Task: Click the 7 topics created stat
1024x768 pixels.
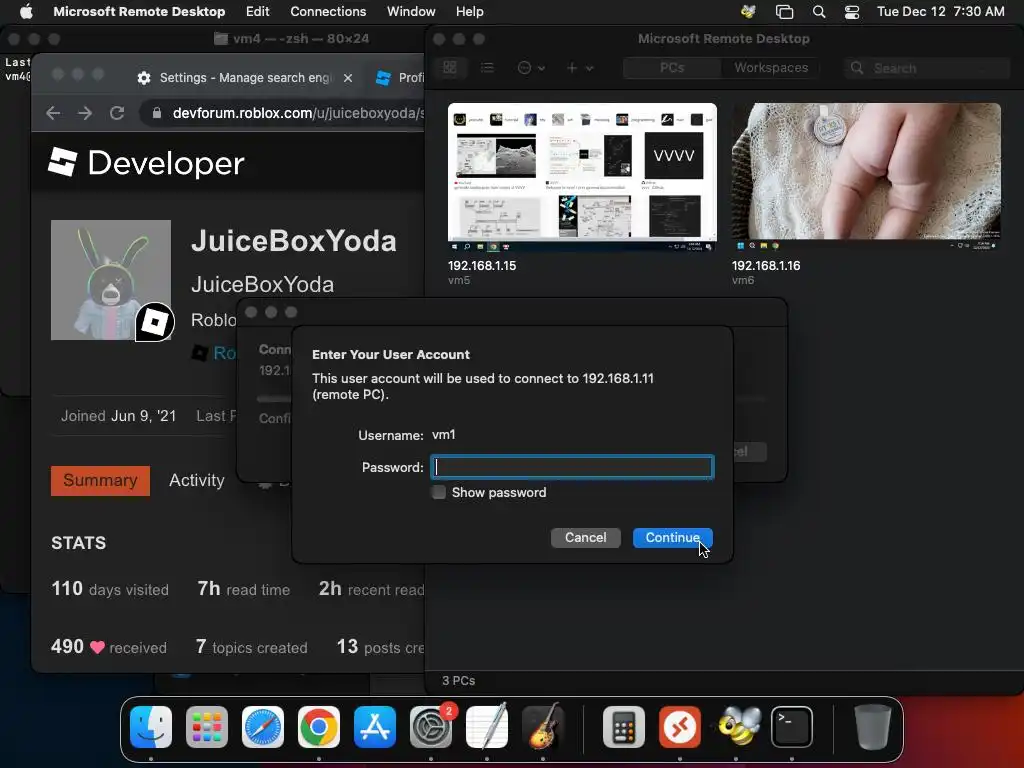Action: [x=251, y=647]
